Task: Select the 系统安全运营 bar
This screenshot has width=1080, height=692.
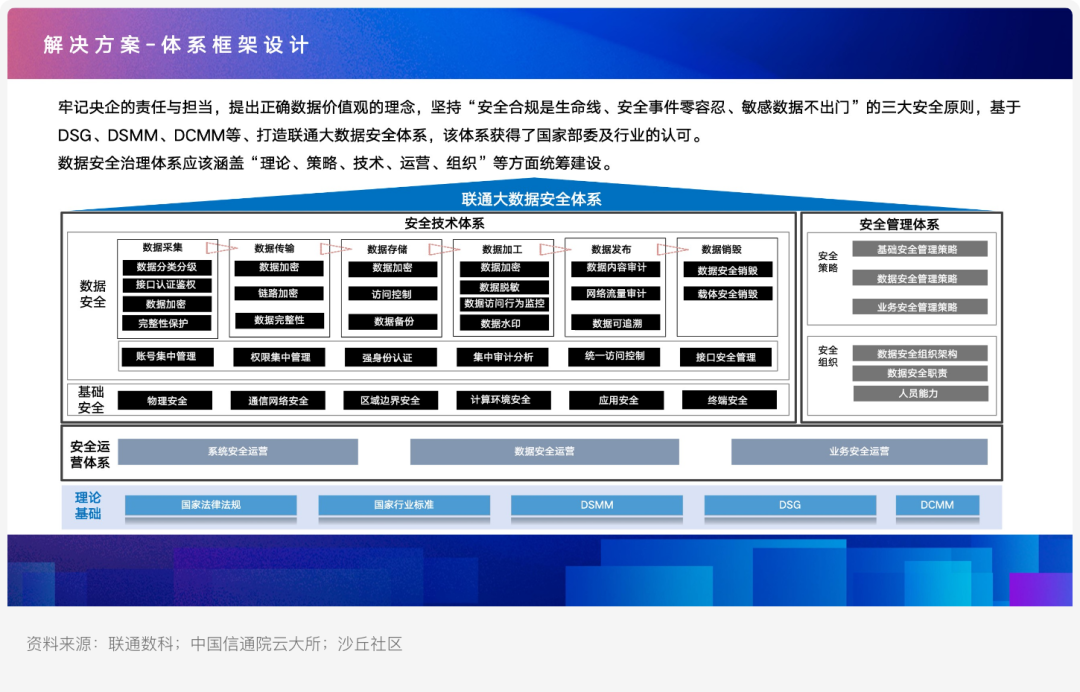Action: [238, 452]
